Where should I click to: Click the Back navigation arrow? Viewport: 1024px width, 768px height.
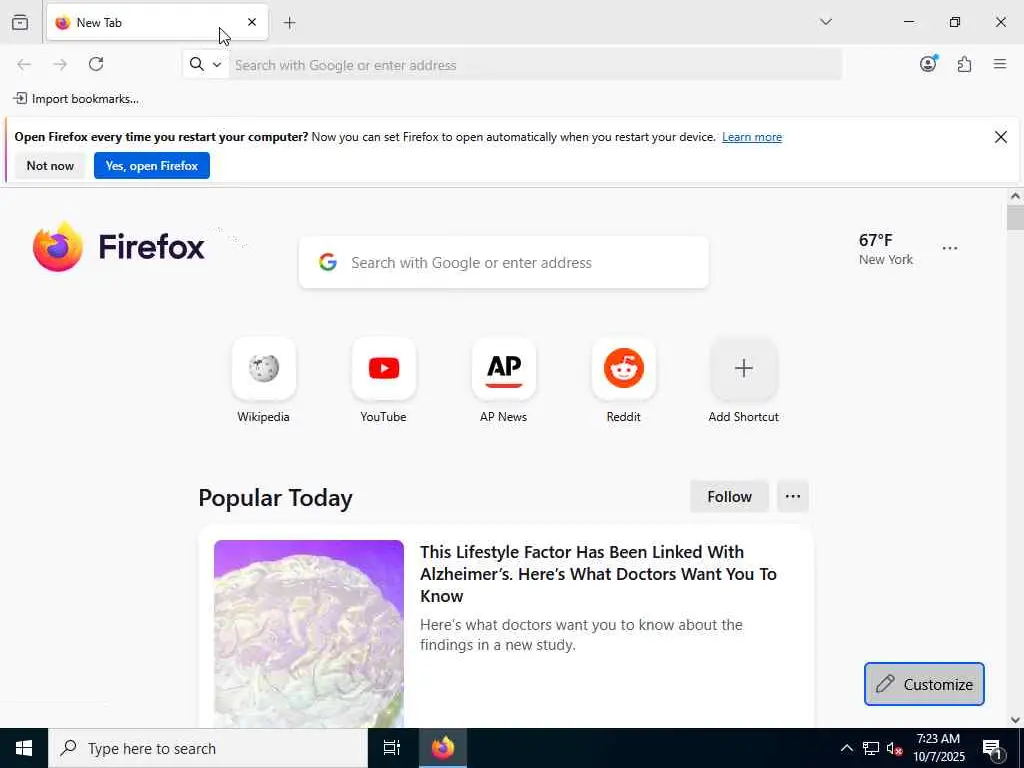[x=24, y=64]
